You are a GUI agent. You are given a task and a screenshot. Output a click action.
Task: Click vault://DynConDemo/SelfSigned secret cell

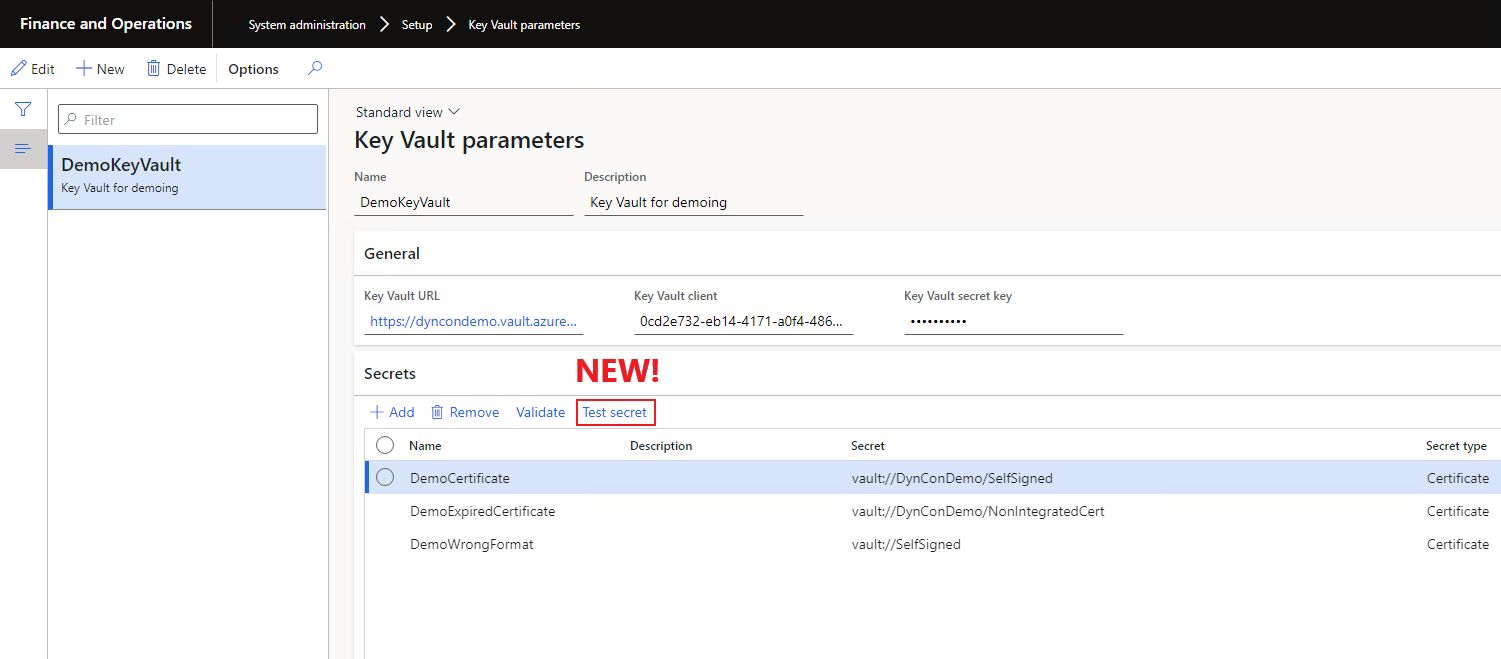(952, 478)
